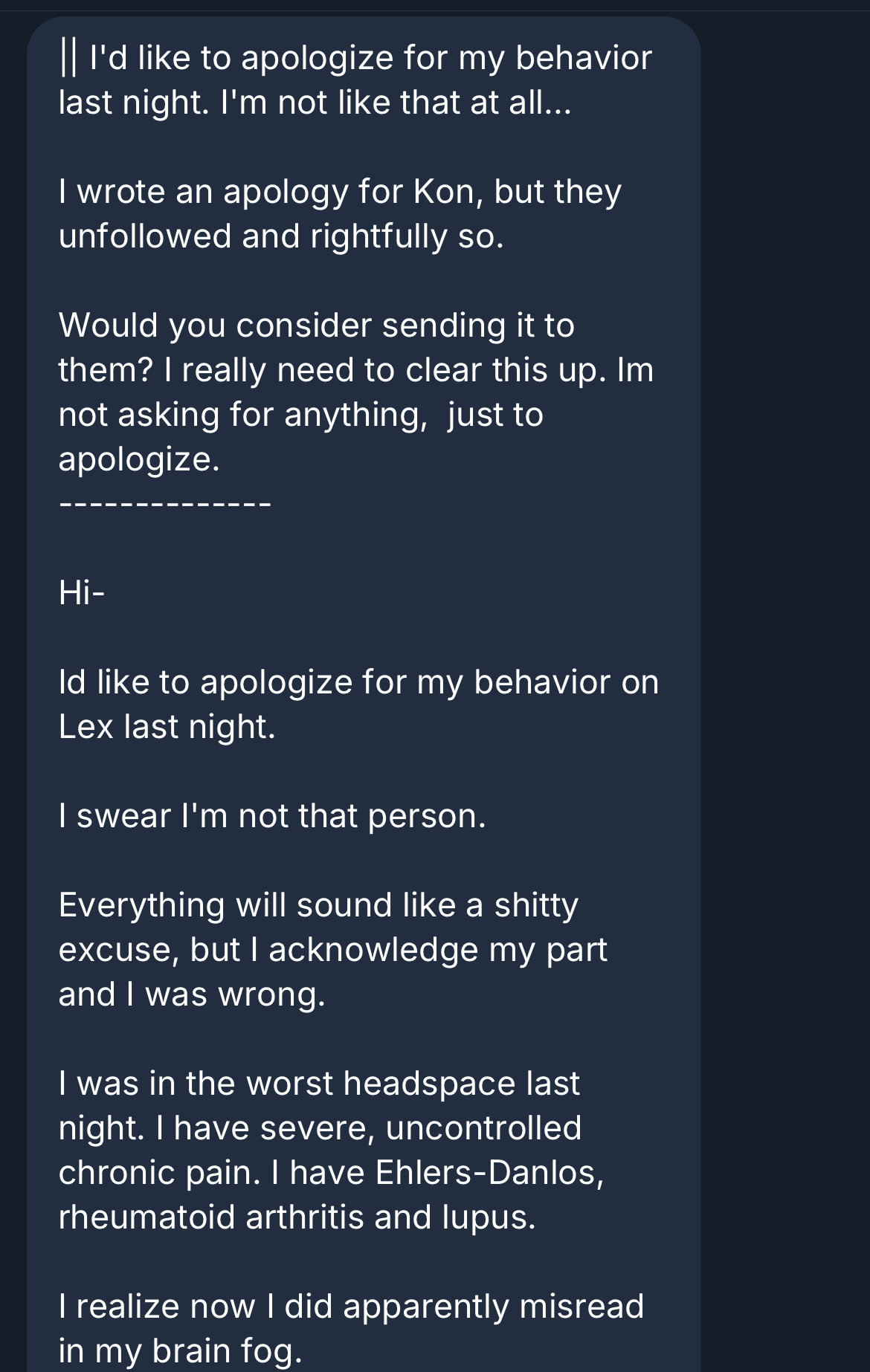
Task: Tap the "Hi-" greeting
Action: 82,593
